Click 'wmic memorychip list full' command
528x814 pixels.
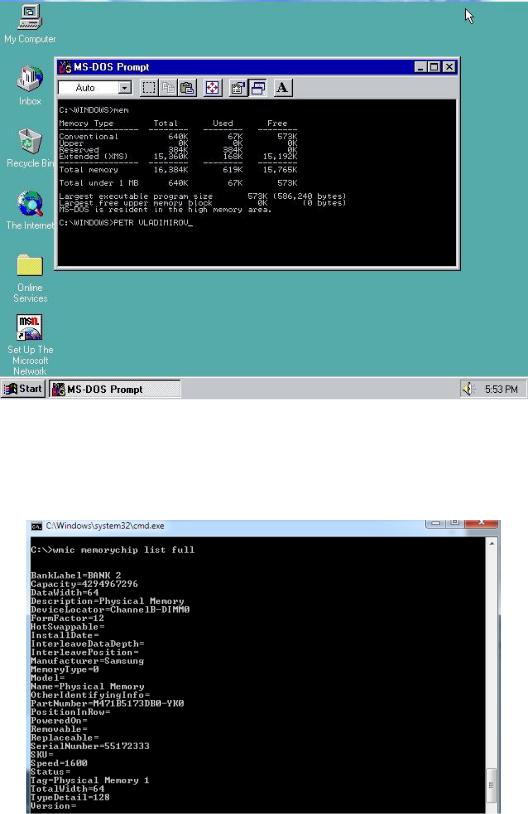(x=124, y=550)
